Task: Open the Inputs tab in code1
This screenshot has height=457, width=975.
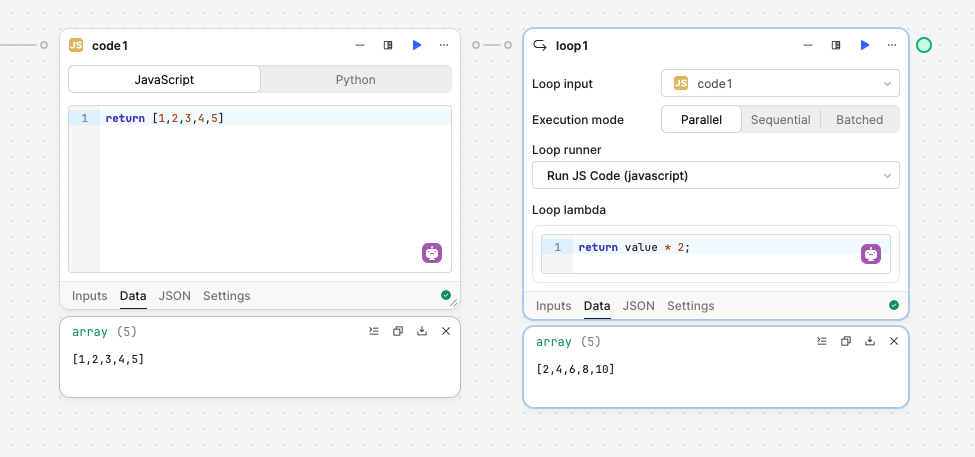Action: [x=90, y=296]
